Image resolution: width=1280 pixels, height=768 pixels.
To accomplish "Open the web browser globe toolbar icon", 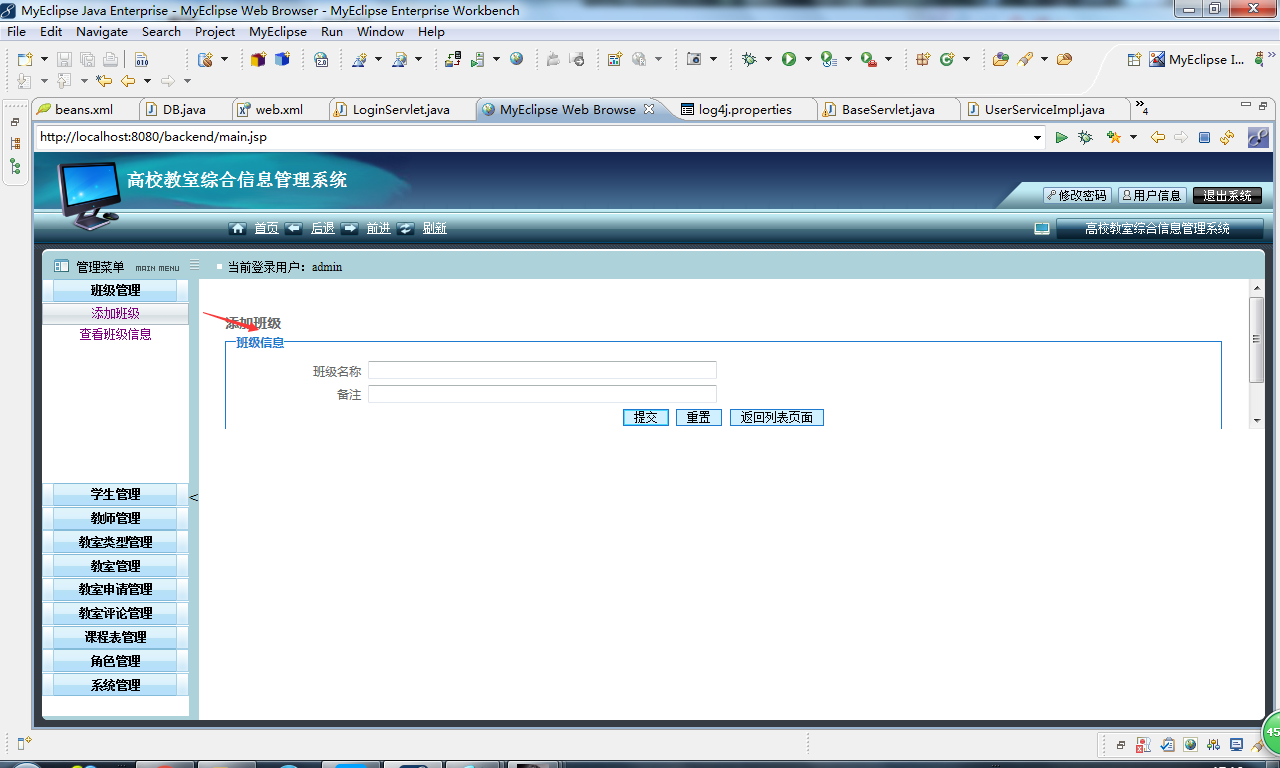I will coord(516,60).
